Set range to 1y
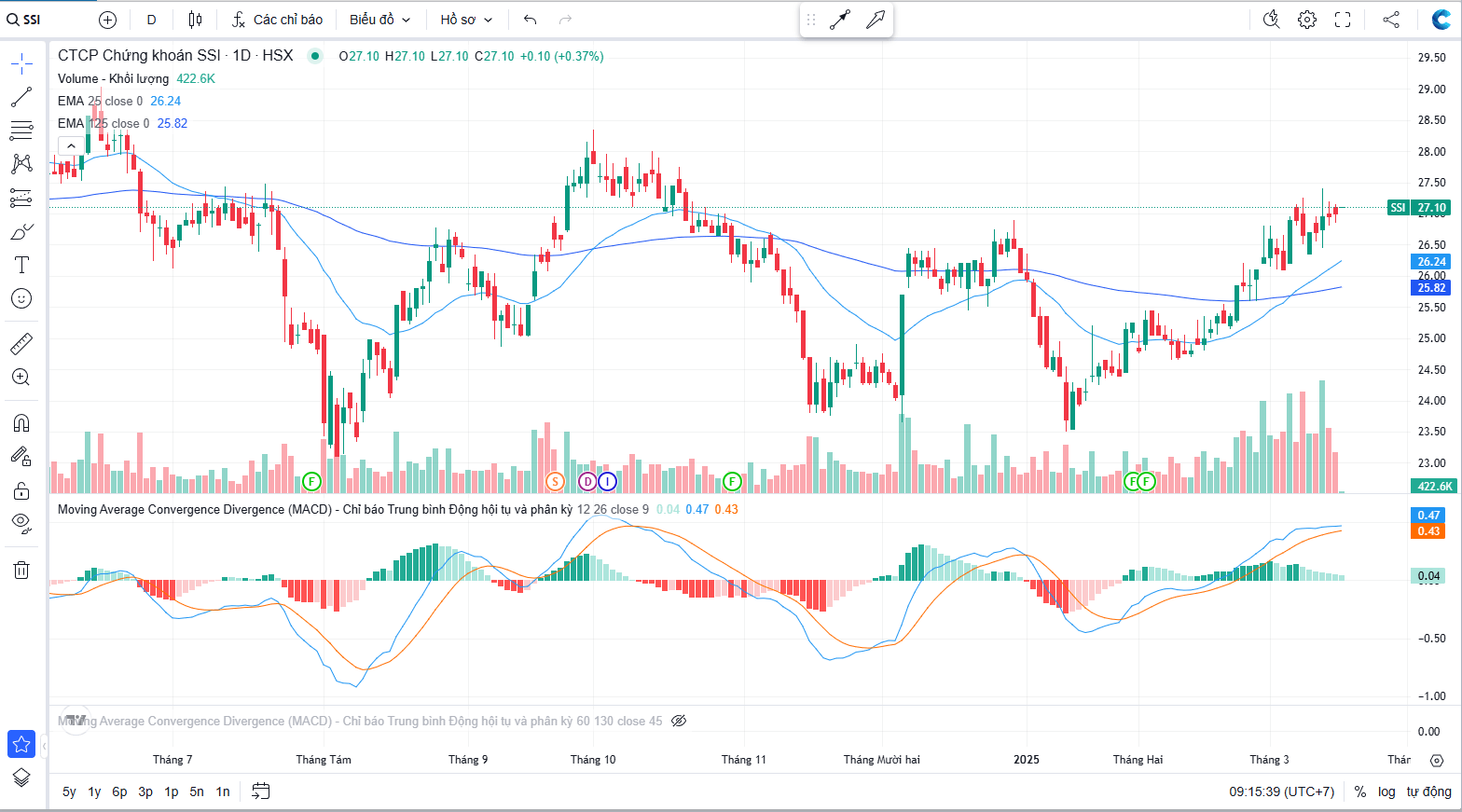1462x812 pixels. point(94,791)
